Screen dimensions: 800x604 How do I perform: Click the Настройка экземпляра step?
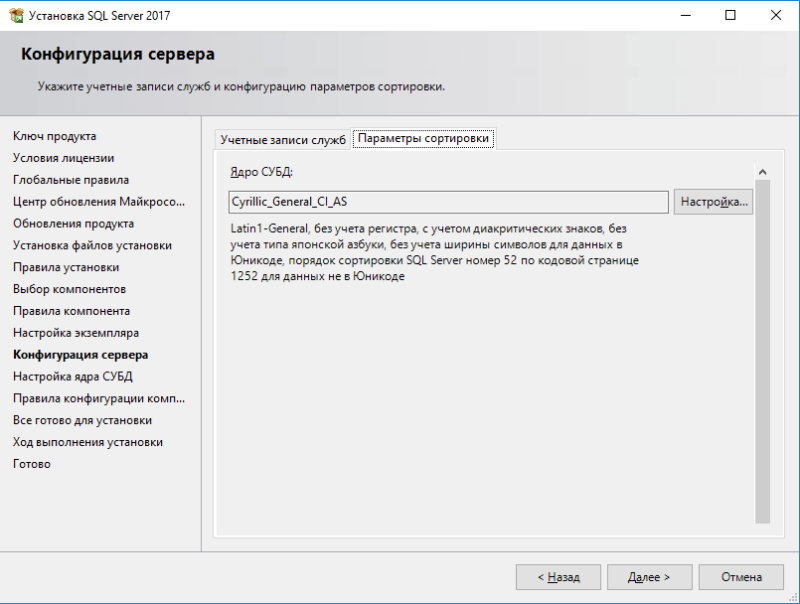tap(76, 333)
